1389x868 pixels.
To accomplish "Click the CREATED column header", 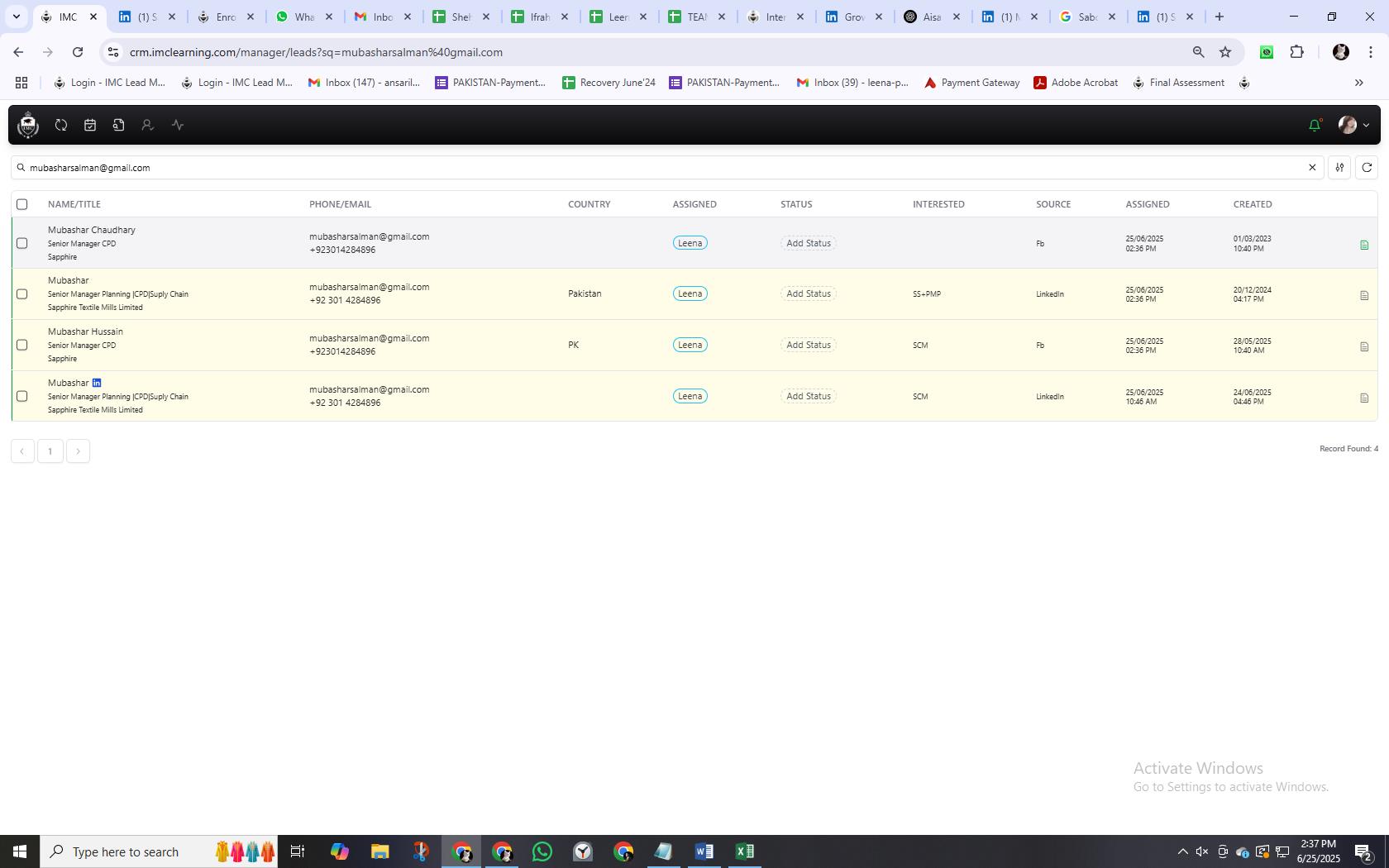I will 1253,204.
